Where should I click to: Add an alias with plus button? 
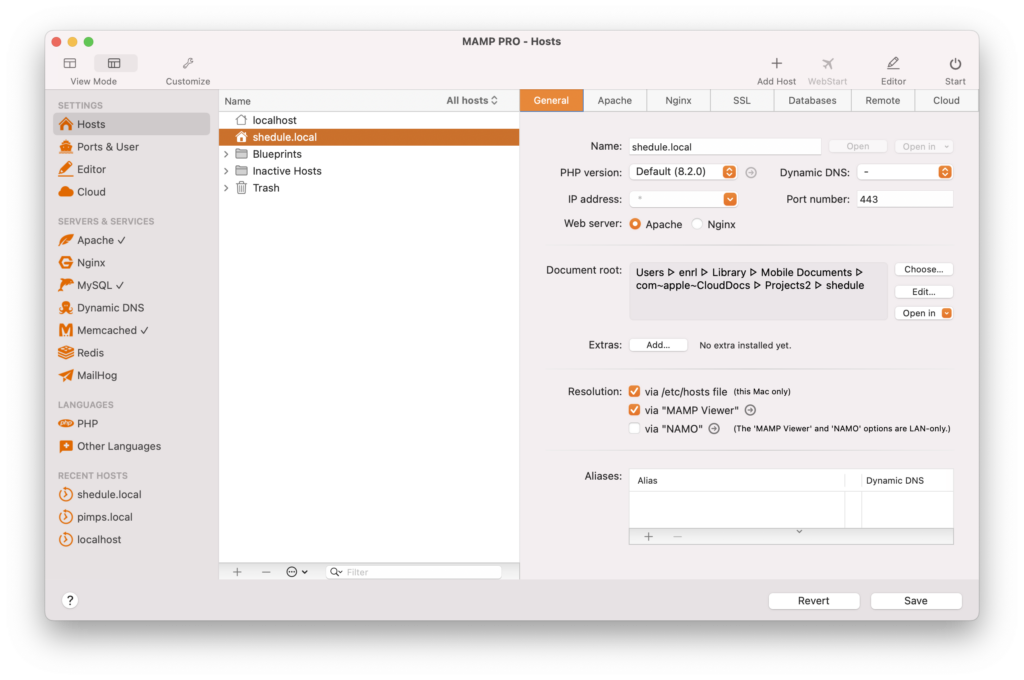[648, 536]
